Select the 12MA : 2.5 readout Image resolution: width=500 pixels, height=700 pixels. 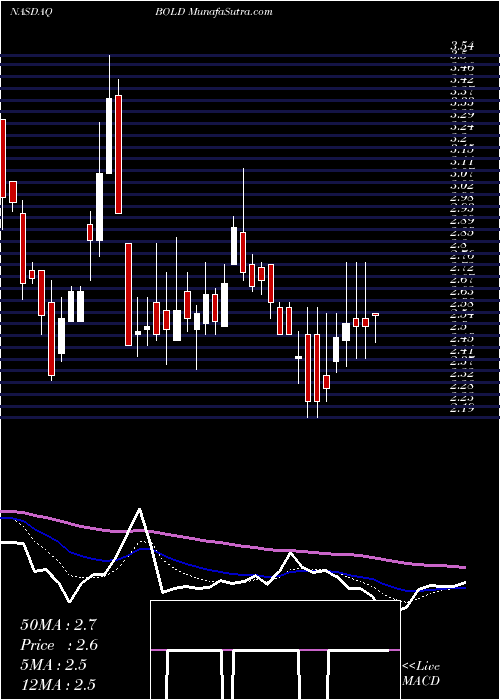click(x=58, y=685)
